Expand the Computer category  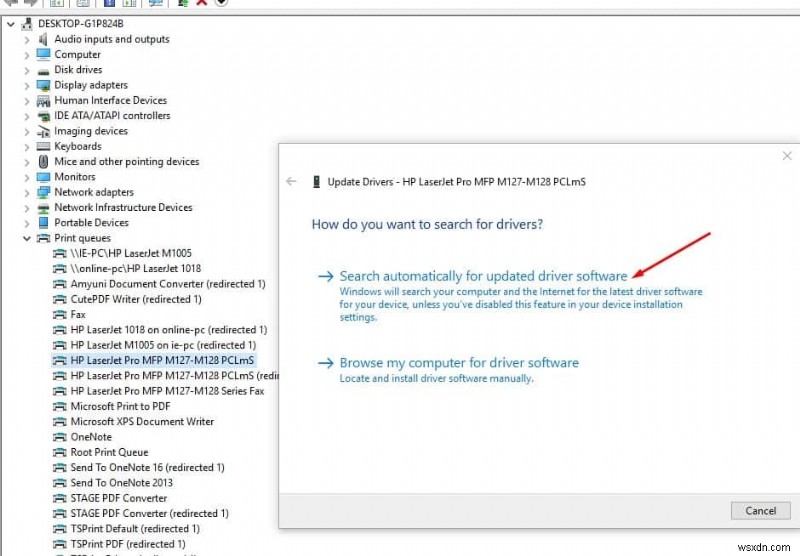pos(27,55)
